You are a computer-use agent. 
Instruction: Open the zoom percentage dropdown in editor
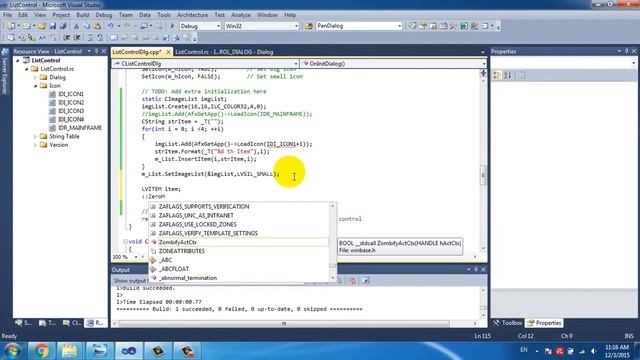136,257
